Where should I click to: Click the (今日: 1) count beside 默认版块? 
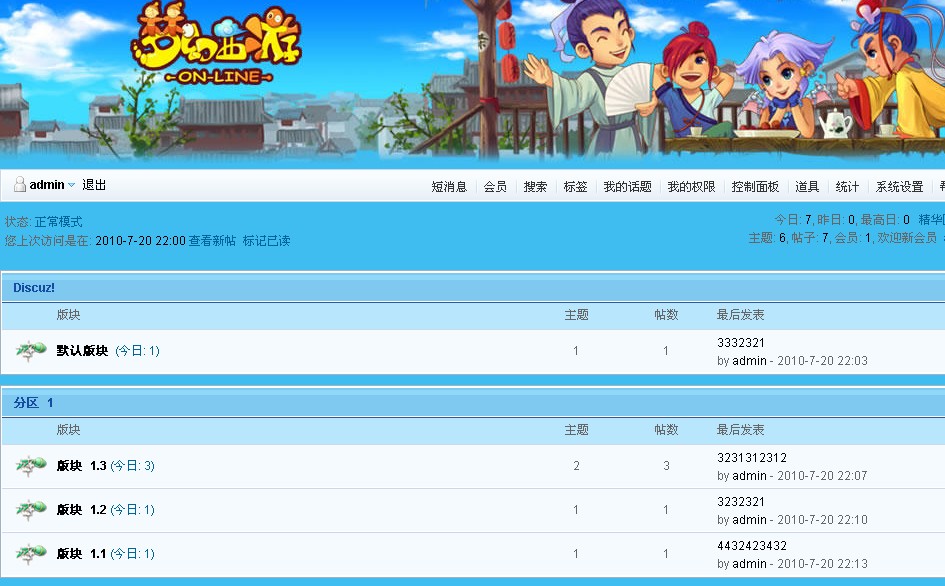click(137, 350)
